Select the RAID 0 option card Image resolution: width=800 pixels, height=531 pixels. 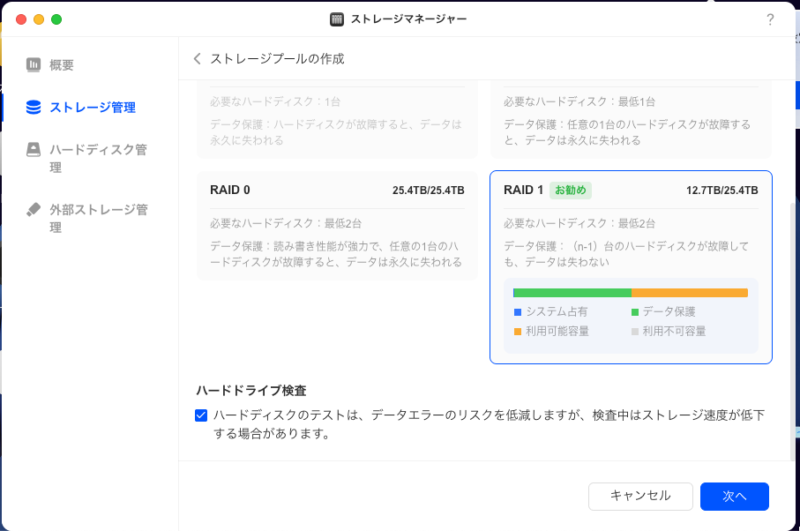tap(336, 224)
